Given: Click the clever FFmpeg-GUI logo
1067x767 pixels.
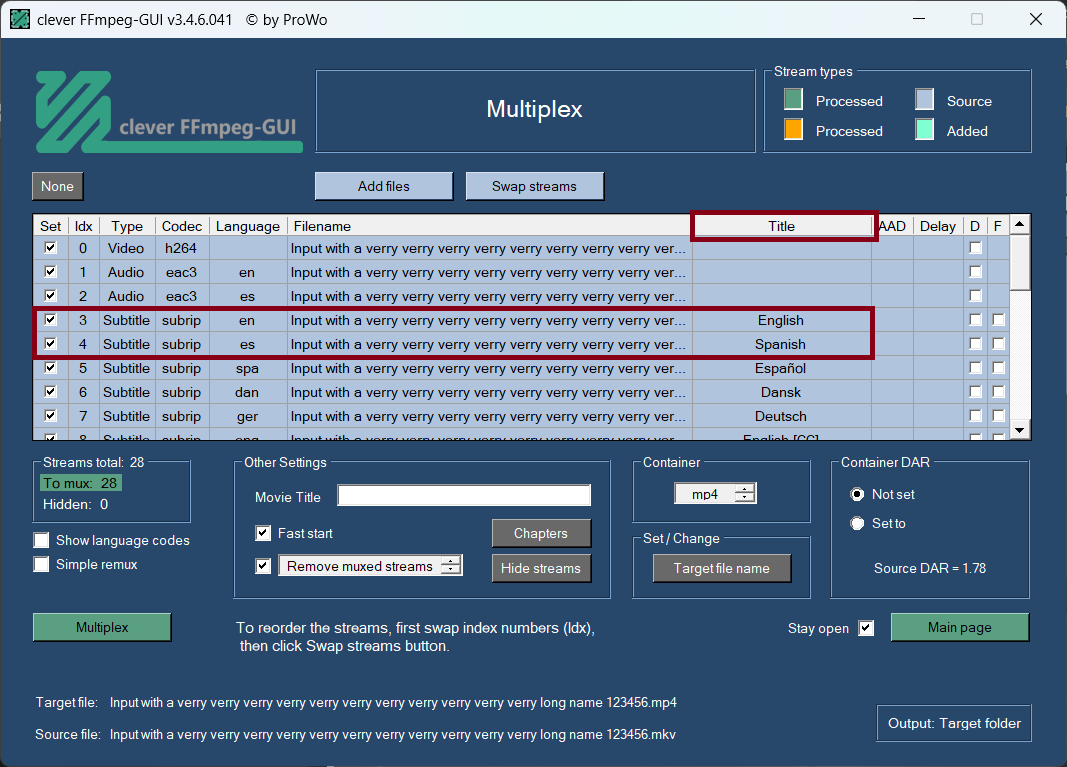Looking at the screenshot, I should click(169, 112).
